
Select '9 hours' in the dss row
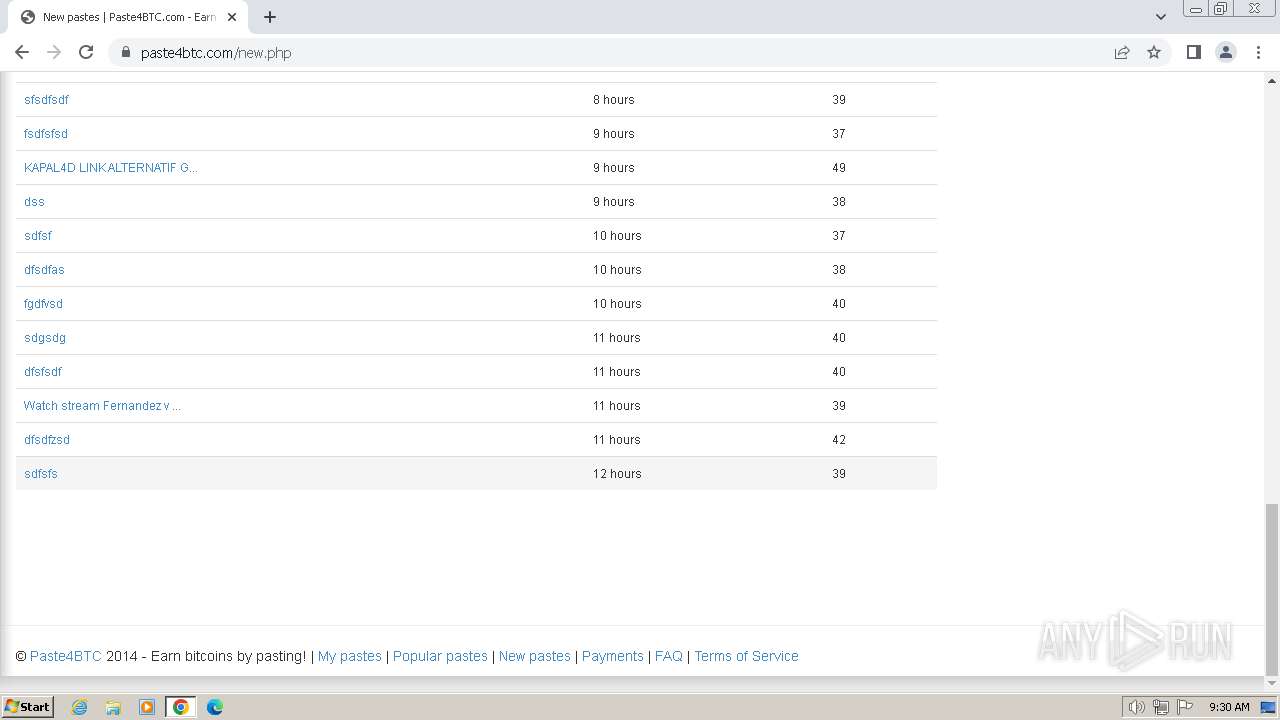[x=613, y=202]
